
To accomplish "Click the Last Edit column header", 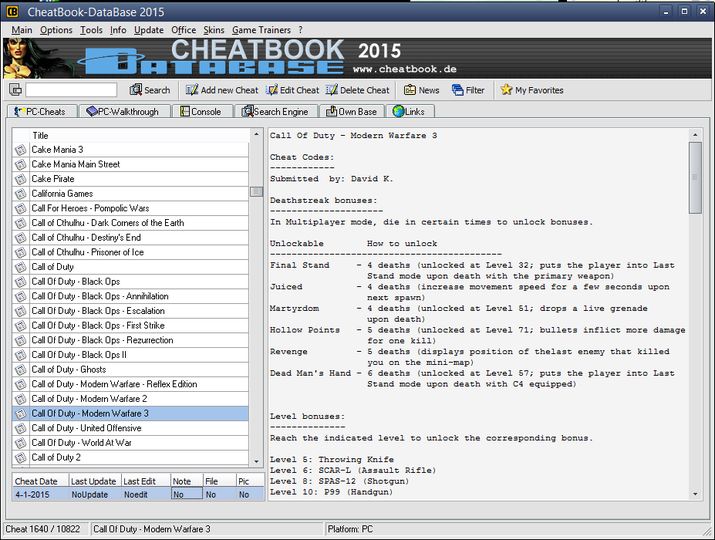I will (x=146, y=481).
